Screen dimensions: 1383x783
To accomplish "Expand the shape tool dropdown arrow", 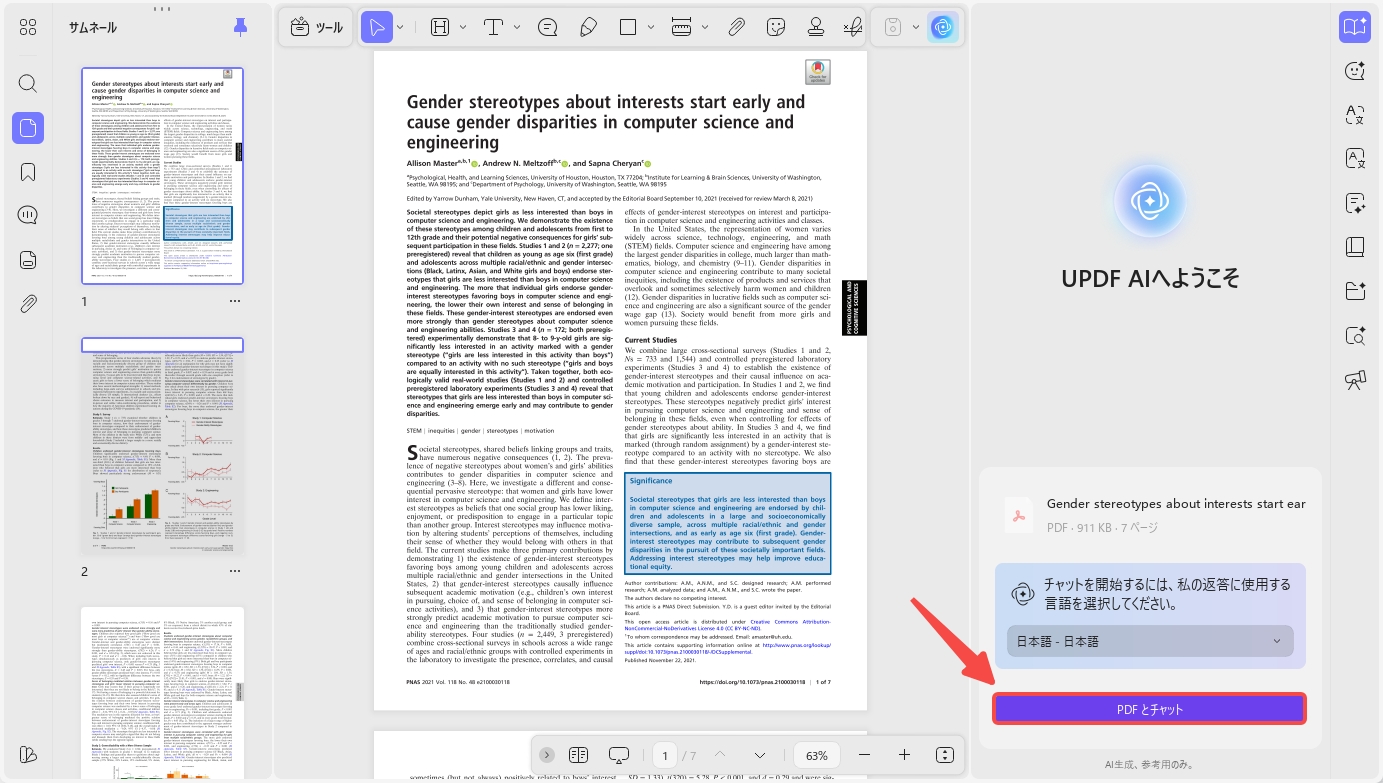I will (650, 27).
